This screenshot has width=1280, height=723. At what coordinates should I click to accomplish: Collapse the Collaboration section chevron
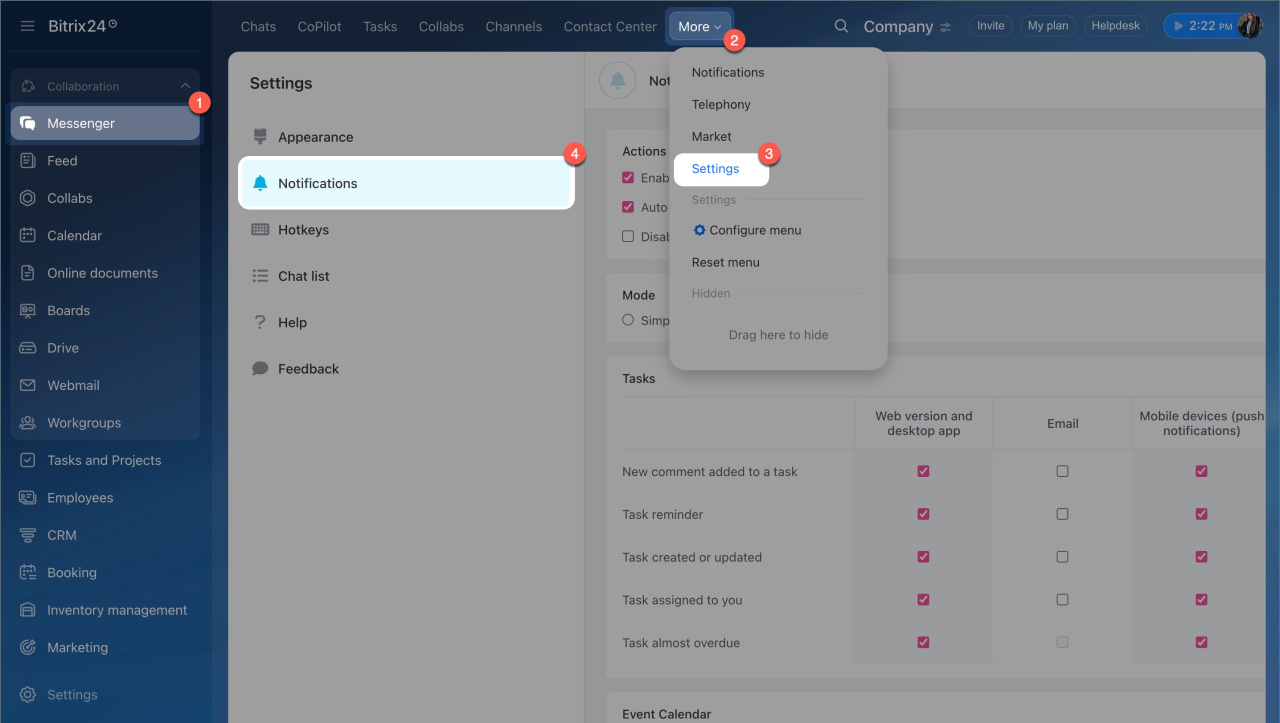[x=185, y=87]
